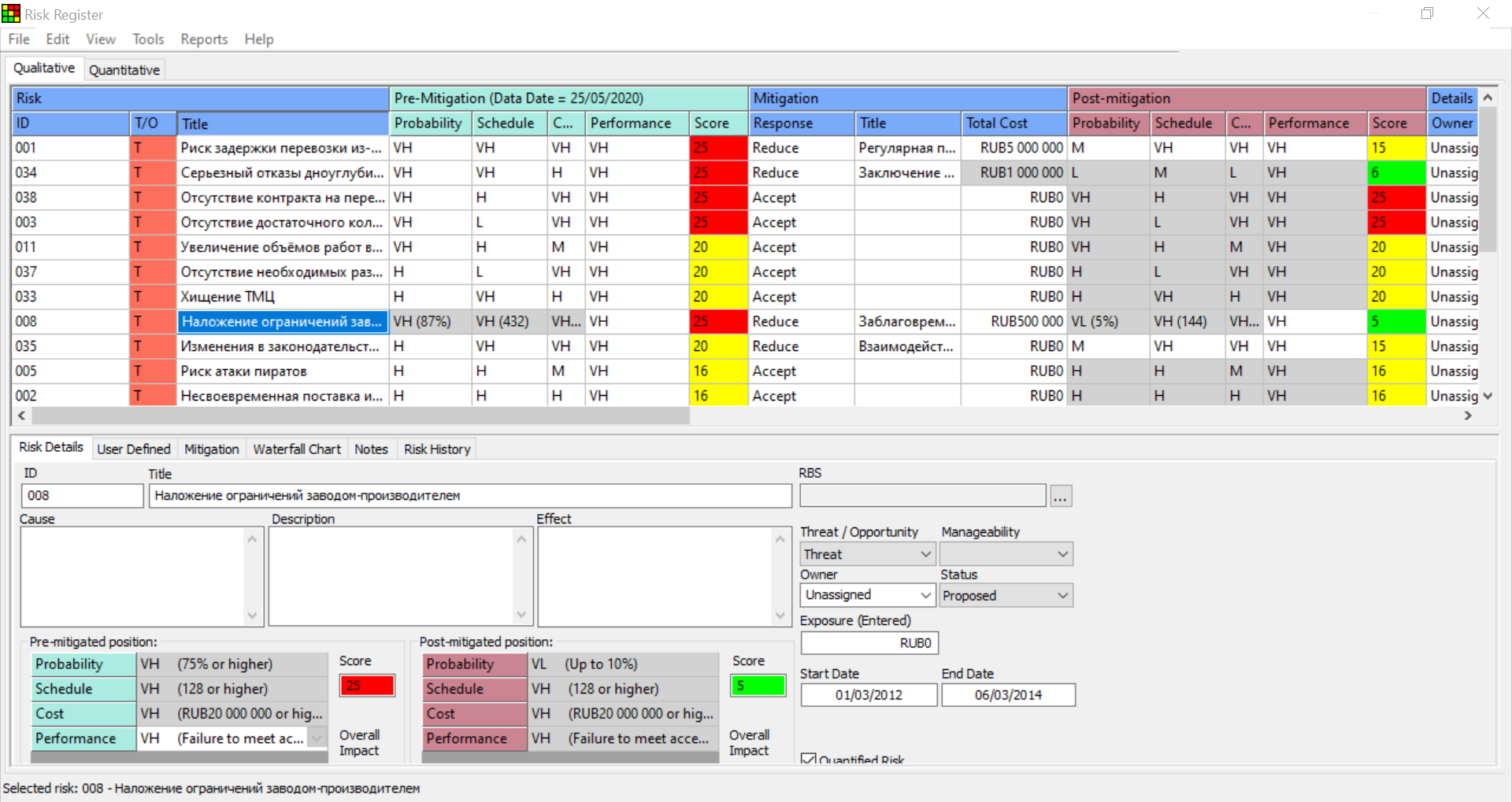
Task: Click the RBS browse ellipsis button
Action: 1061,497
